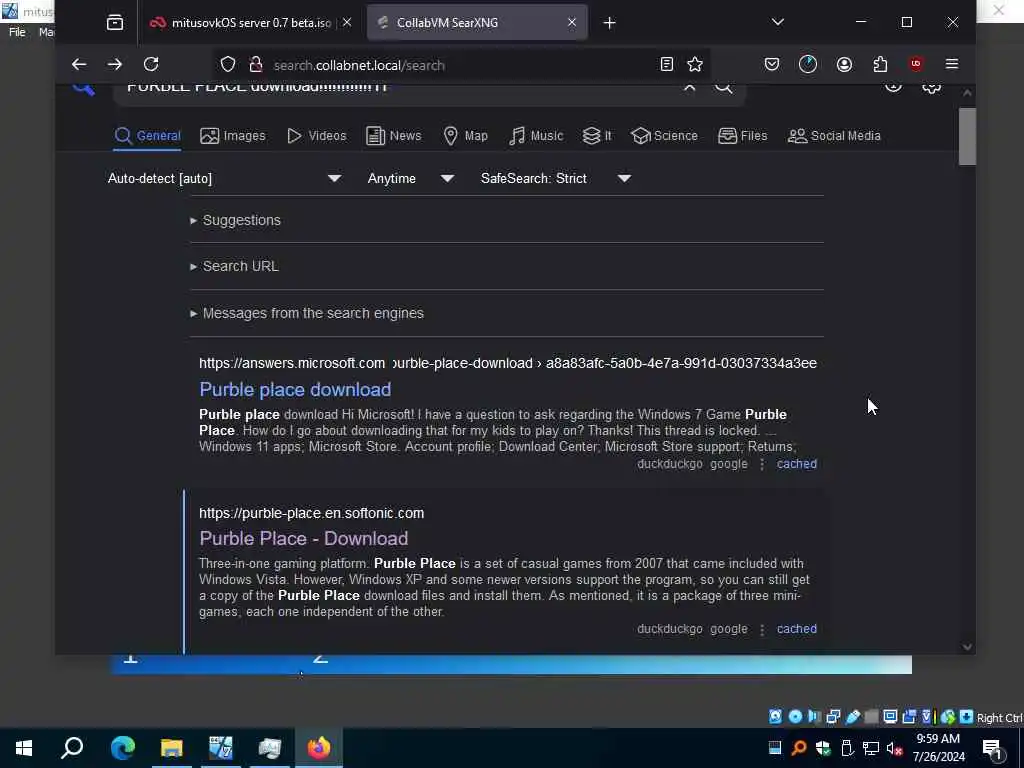Image resolution: width=1024 pixels, height=768 pixels.
Task: Open the SafeSearch: Strict dropdown
Action: coord(555,178)
